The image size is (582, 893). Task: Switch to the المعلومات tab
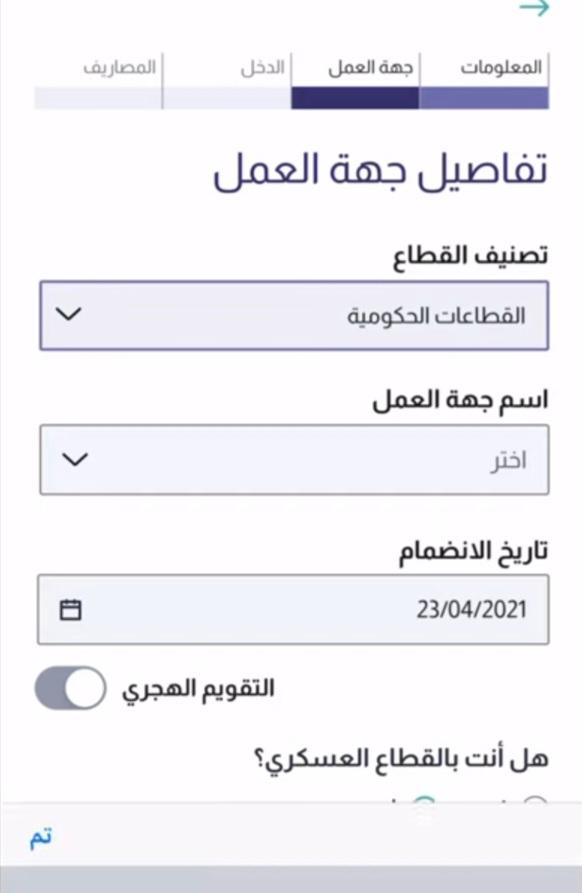[x=501, y=68]
